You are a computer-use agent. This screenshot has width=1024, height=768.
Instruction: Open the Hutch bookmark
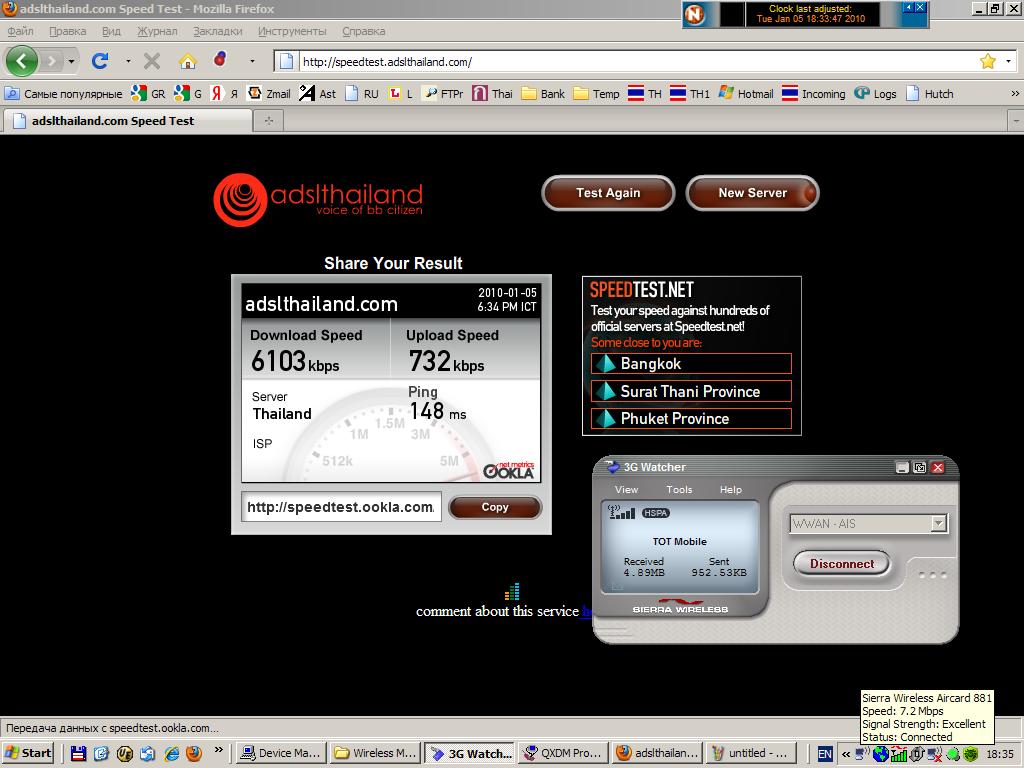pos(929,93)
